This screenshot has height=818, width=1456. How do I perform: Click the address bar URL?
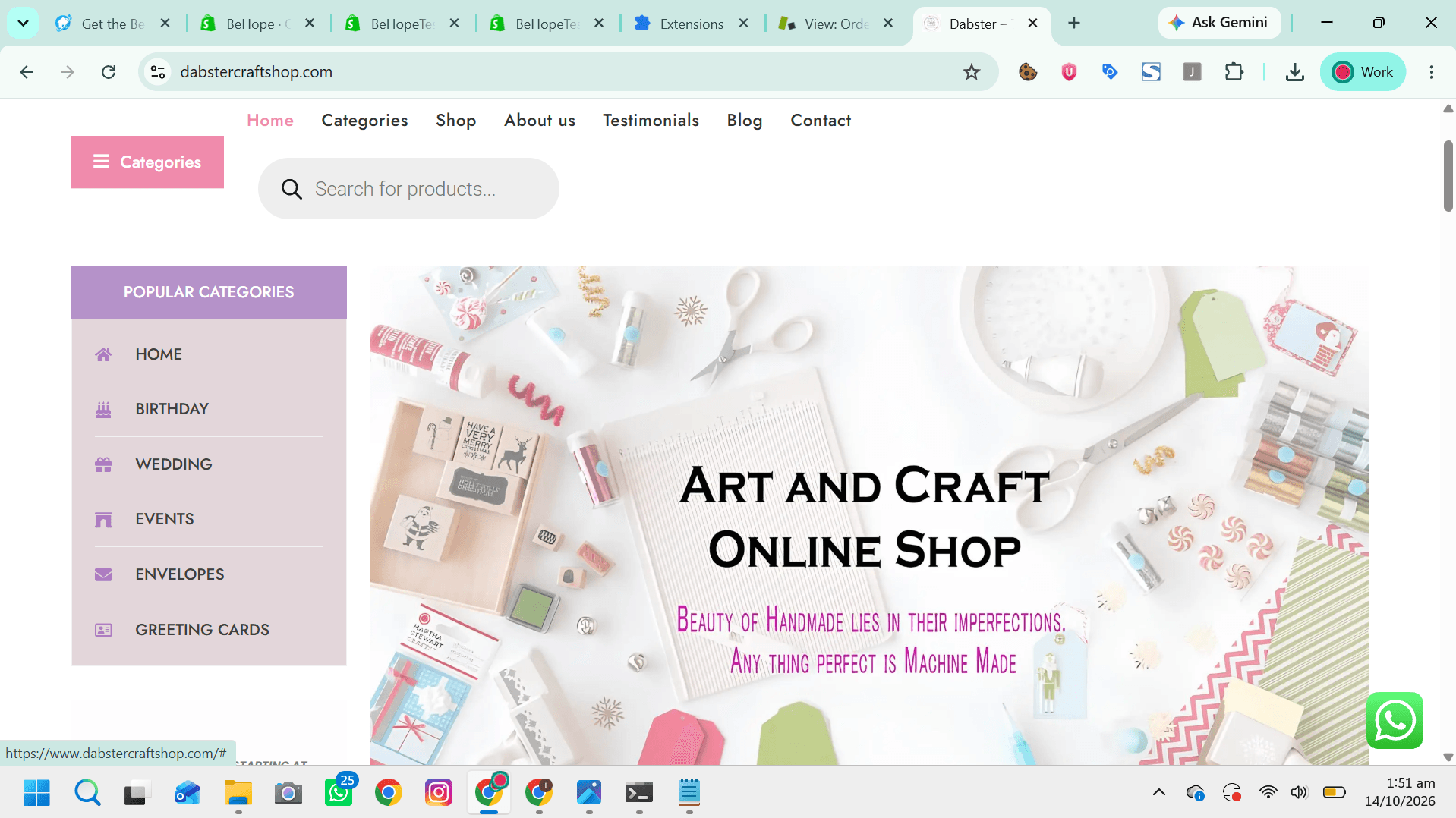point(256,72)
